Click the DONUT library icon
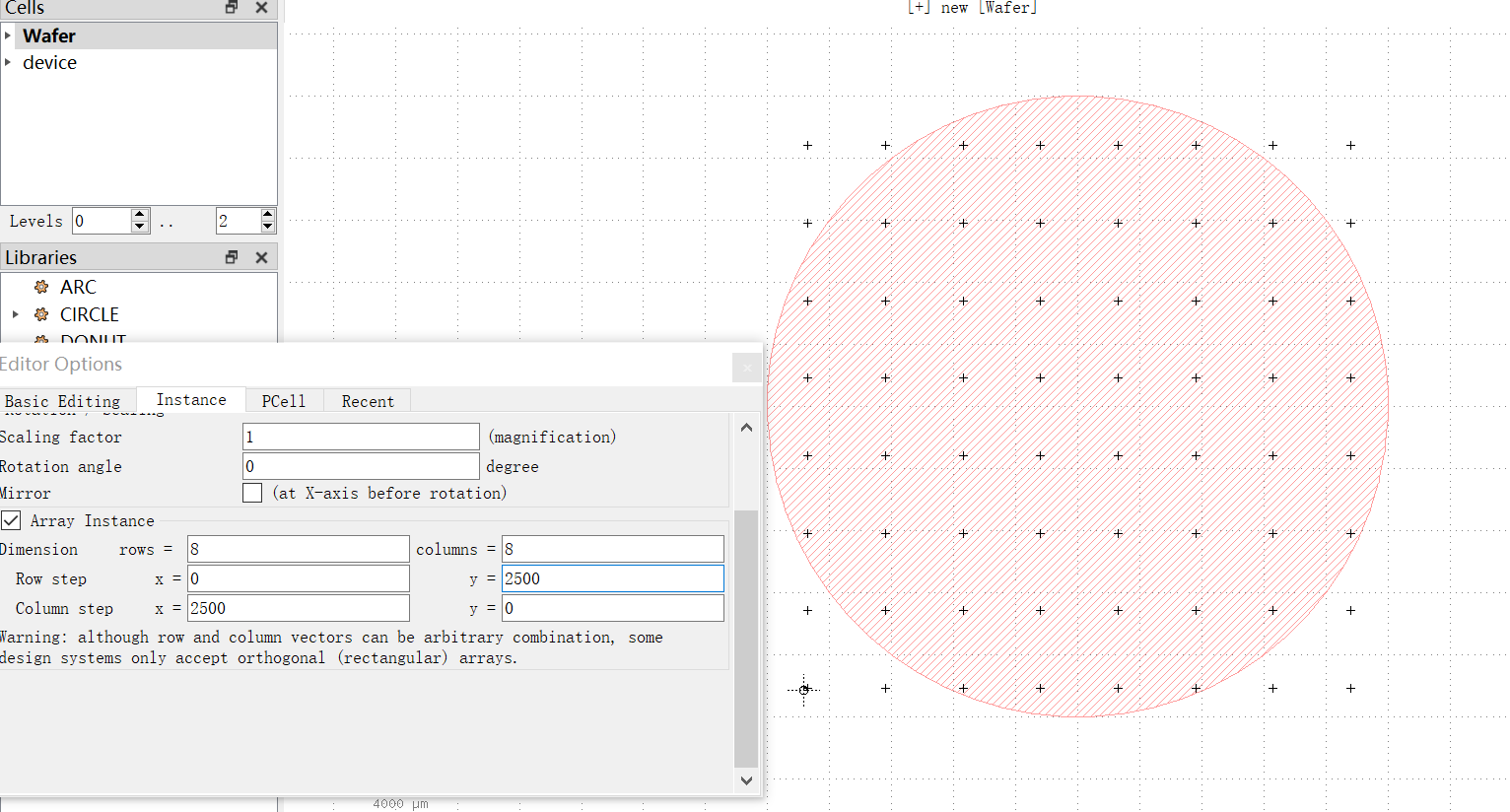1510x812 pixels. pyautogui.click(x=43, y=341)
